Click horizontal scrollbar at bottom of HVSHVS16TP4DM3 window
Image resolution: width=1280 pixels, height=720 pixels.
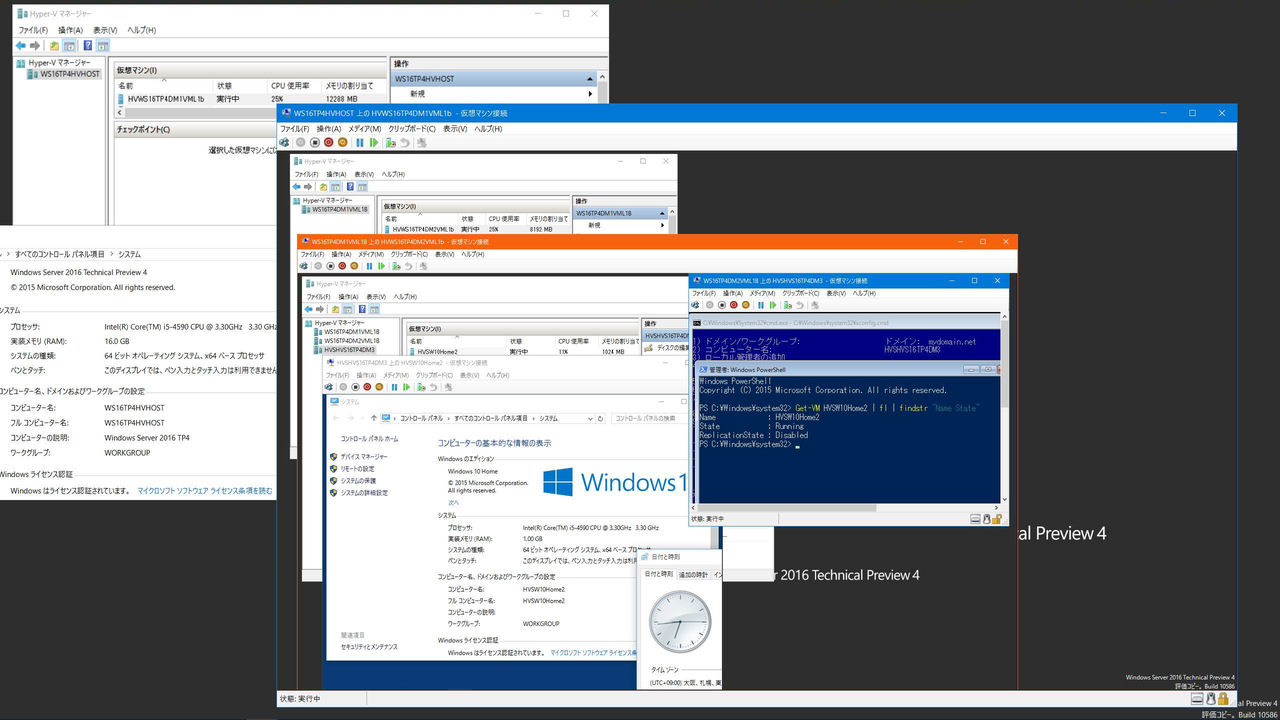pyautogui.click(x=845, y=507)
